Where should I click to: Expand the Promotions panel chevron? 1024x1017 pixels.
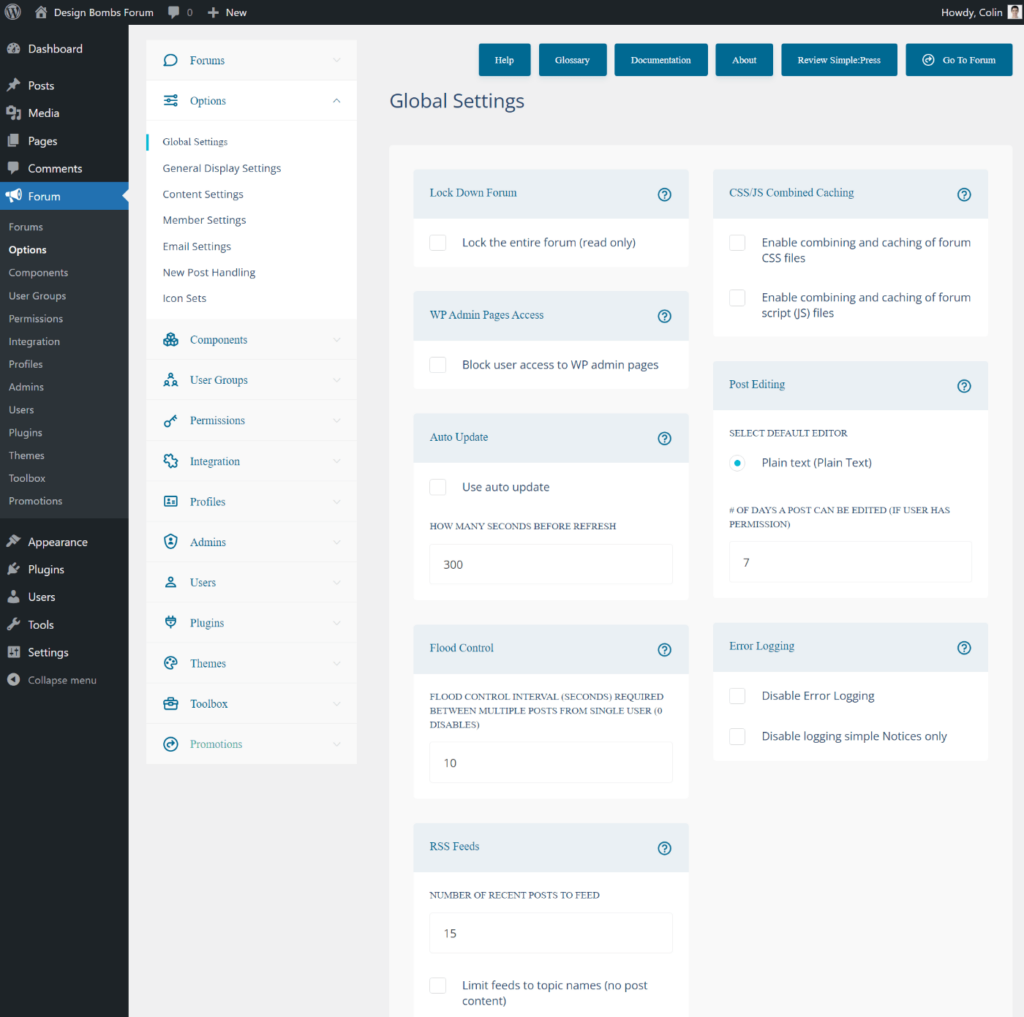pyautogui.click(x=336, y=744)
